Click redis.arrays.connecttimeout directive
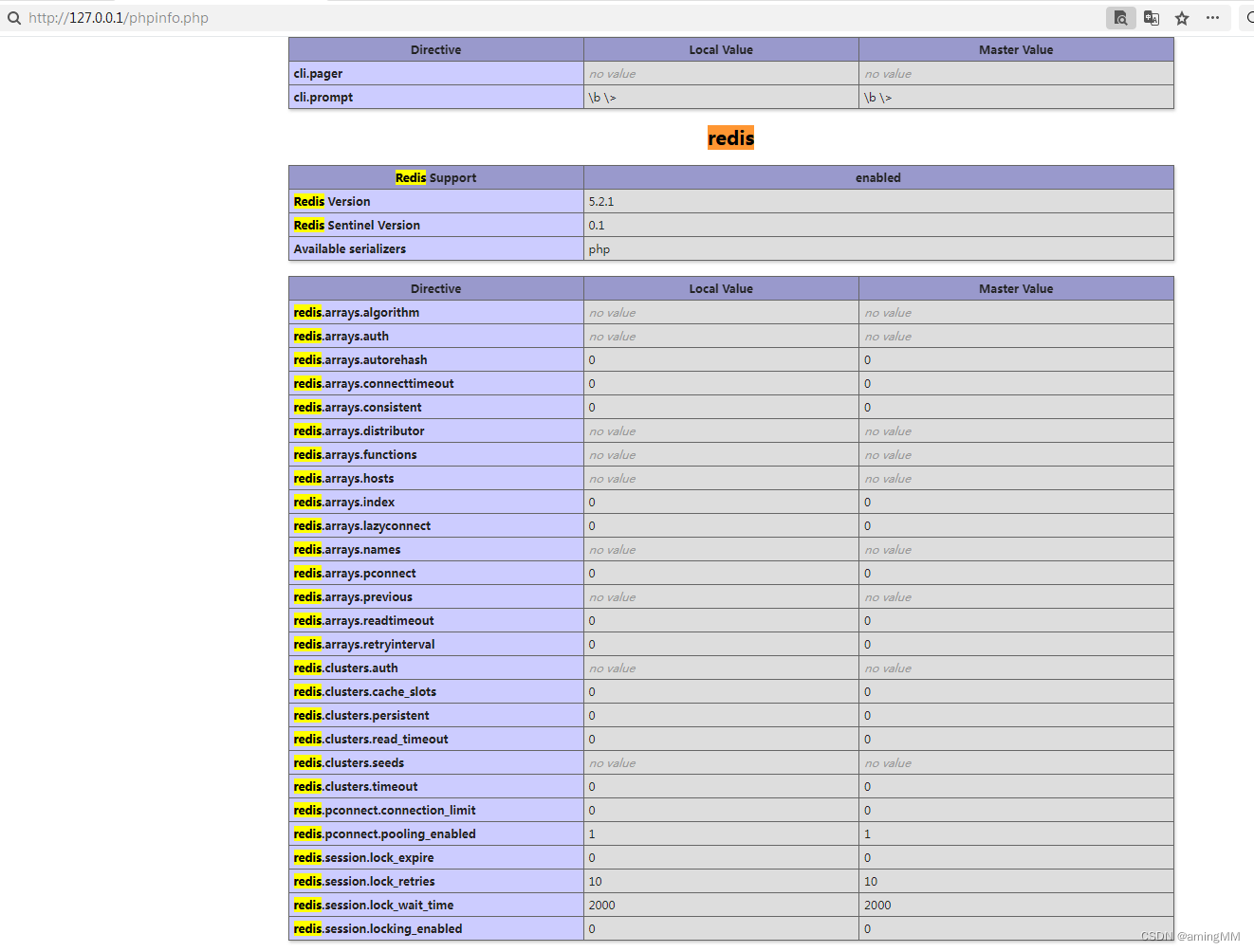Image resolution: width=1254 pixels, height=952 pixels. (374, 384)
